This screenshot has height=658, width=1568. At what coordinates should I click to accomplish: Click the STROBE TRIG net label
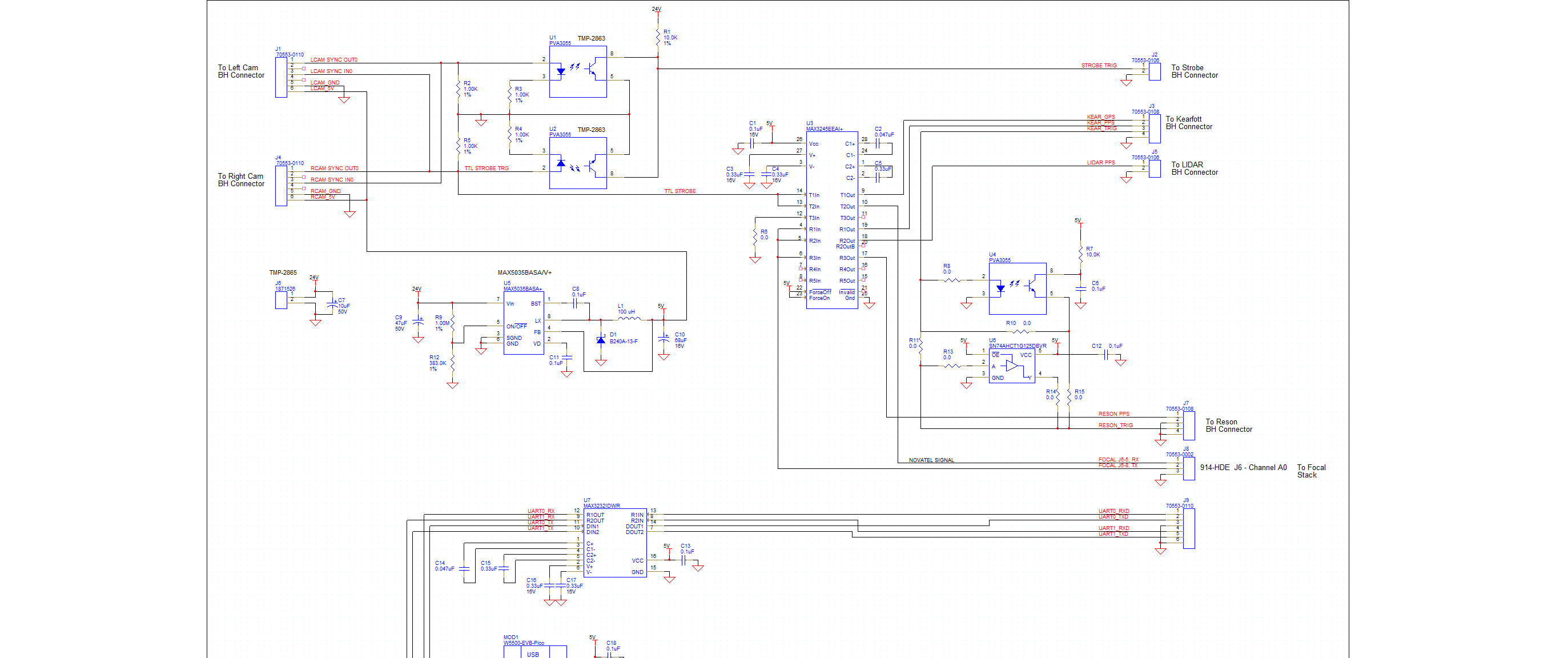(1099, 66)
